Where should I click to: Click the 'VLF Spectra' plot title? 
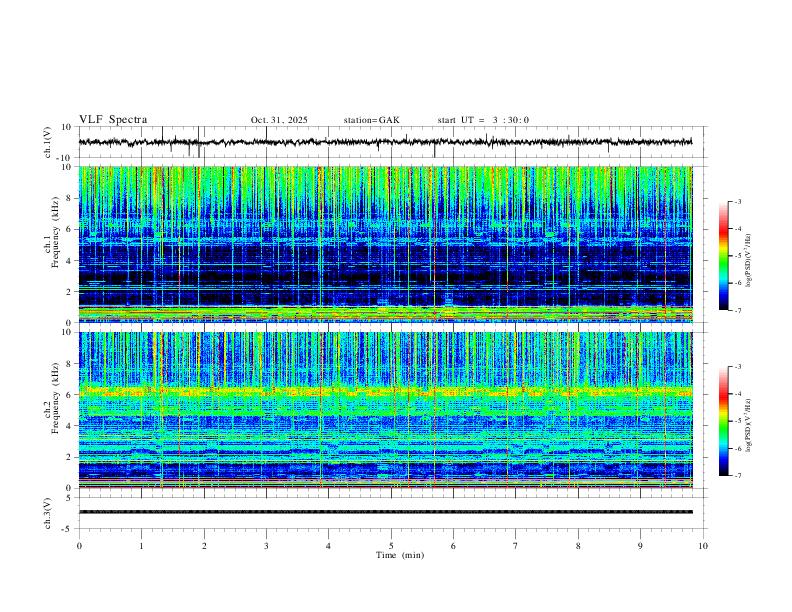(x=113, y=120)
